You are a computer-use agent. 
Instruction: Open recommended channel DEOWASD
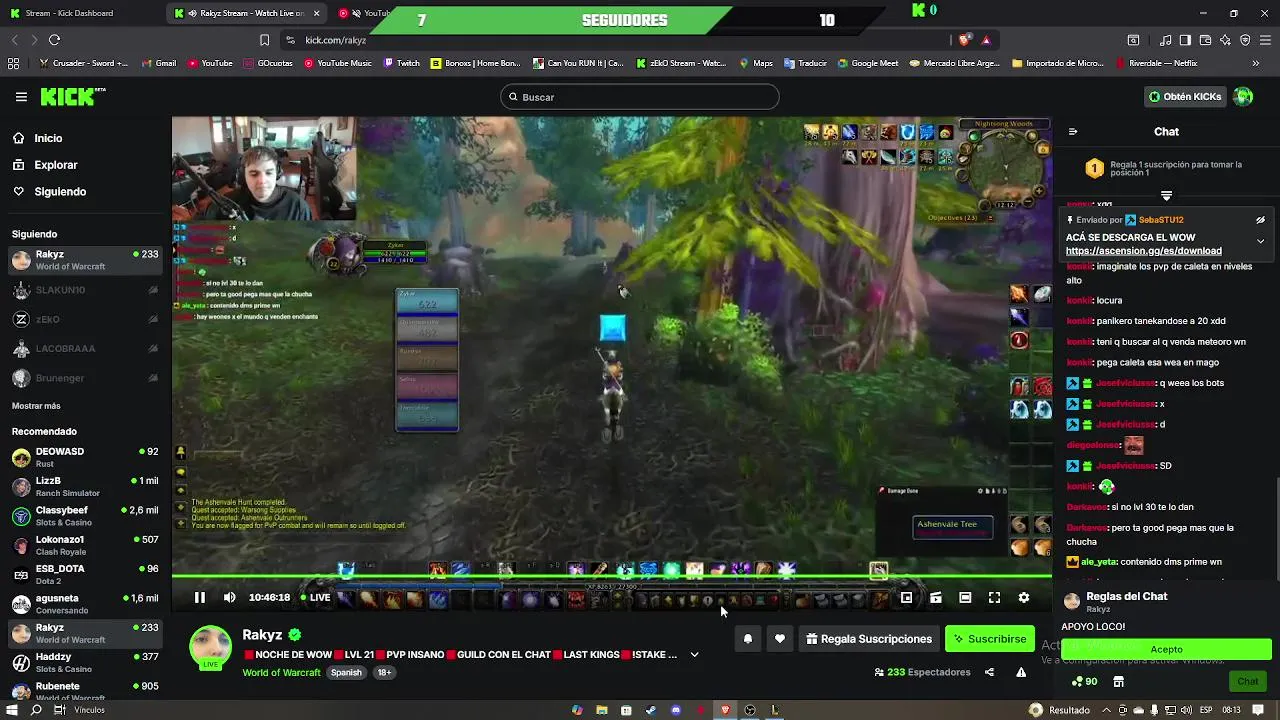(85, 457)
